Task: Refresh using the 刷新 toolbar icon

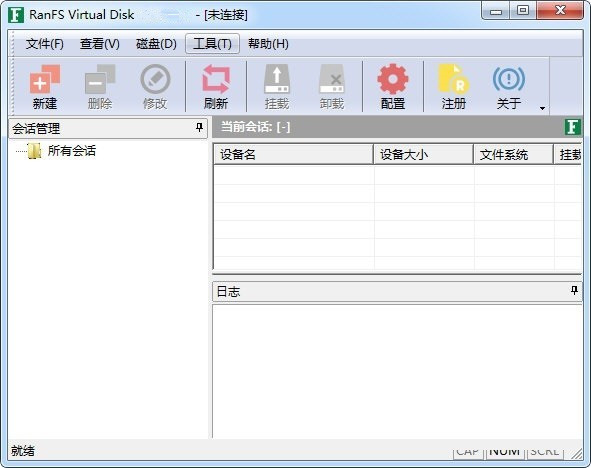Action: pos(216,87)
